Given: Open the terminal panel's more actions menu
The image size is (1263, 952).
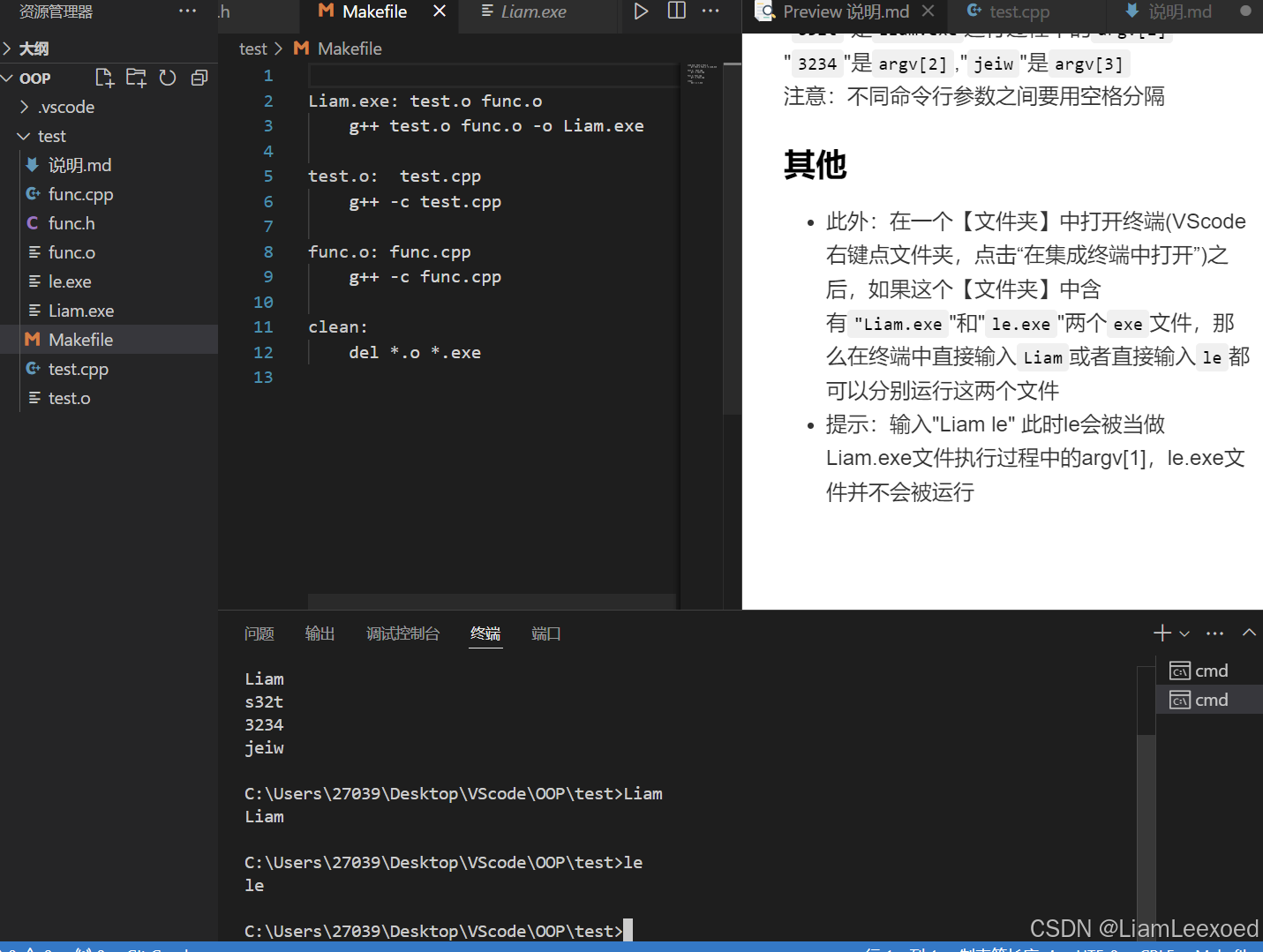Looking at the screenshot, I should coord(1214,633).
